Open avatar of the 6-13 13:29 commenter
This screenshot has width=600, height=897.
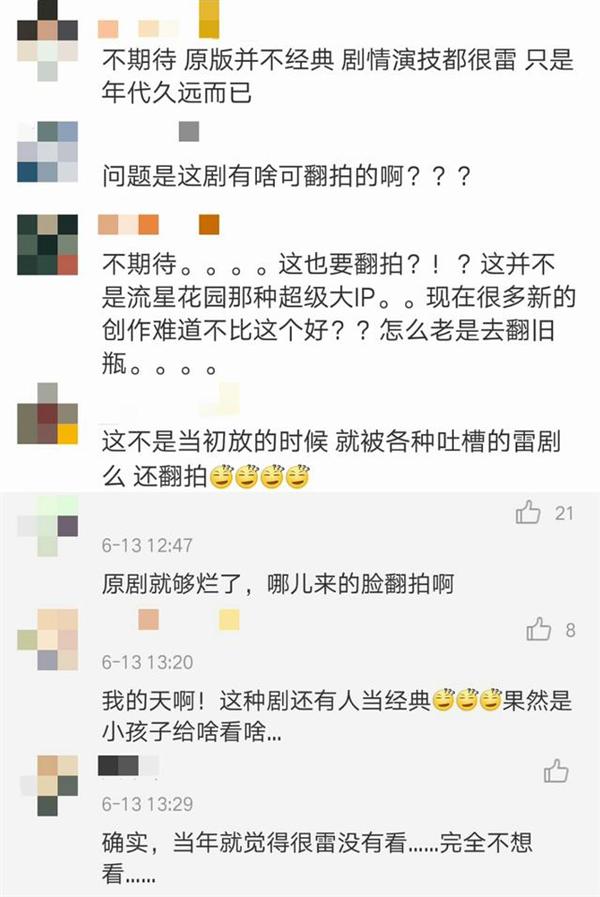pyautogui.click(x=49, y=785)
